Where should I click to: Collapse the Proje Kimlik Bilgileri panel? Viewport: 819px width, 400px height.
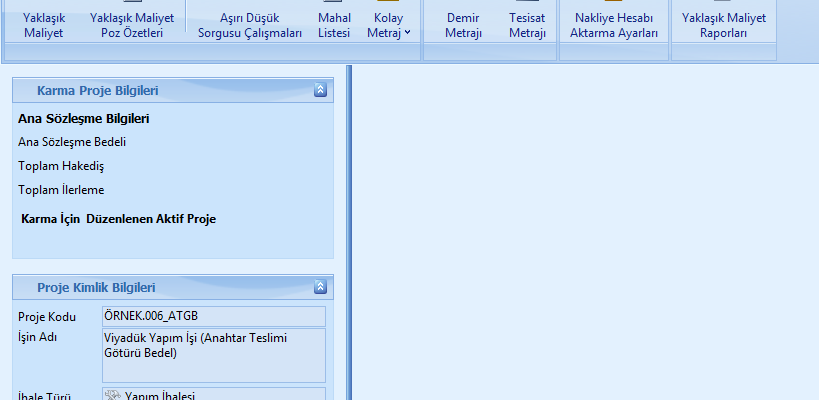320,287
